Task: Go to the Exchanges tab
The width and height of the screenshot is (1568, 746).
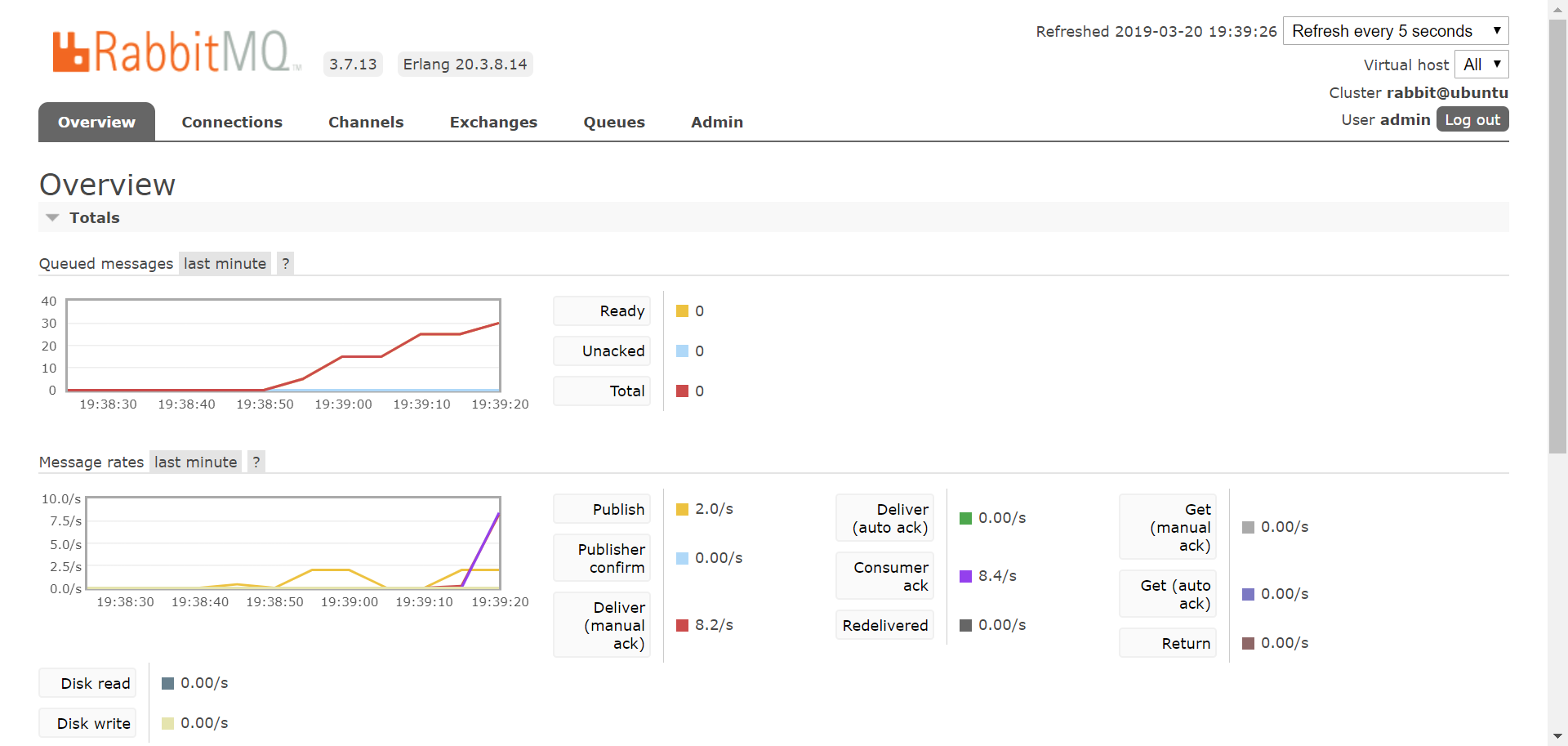Action: (493, 122)
